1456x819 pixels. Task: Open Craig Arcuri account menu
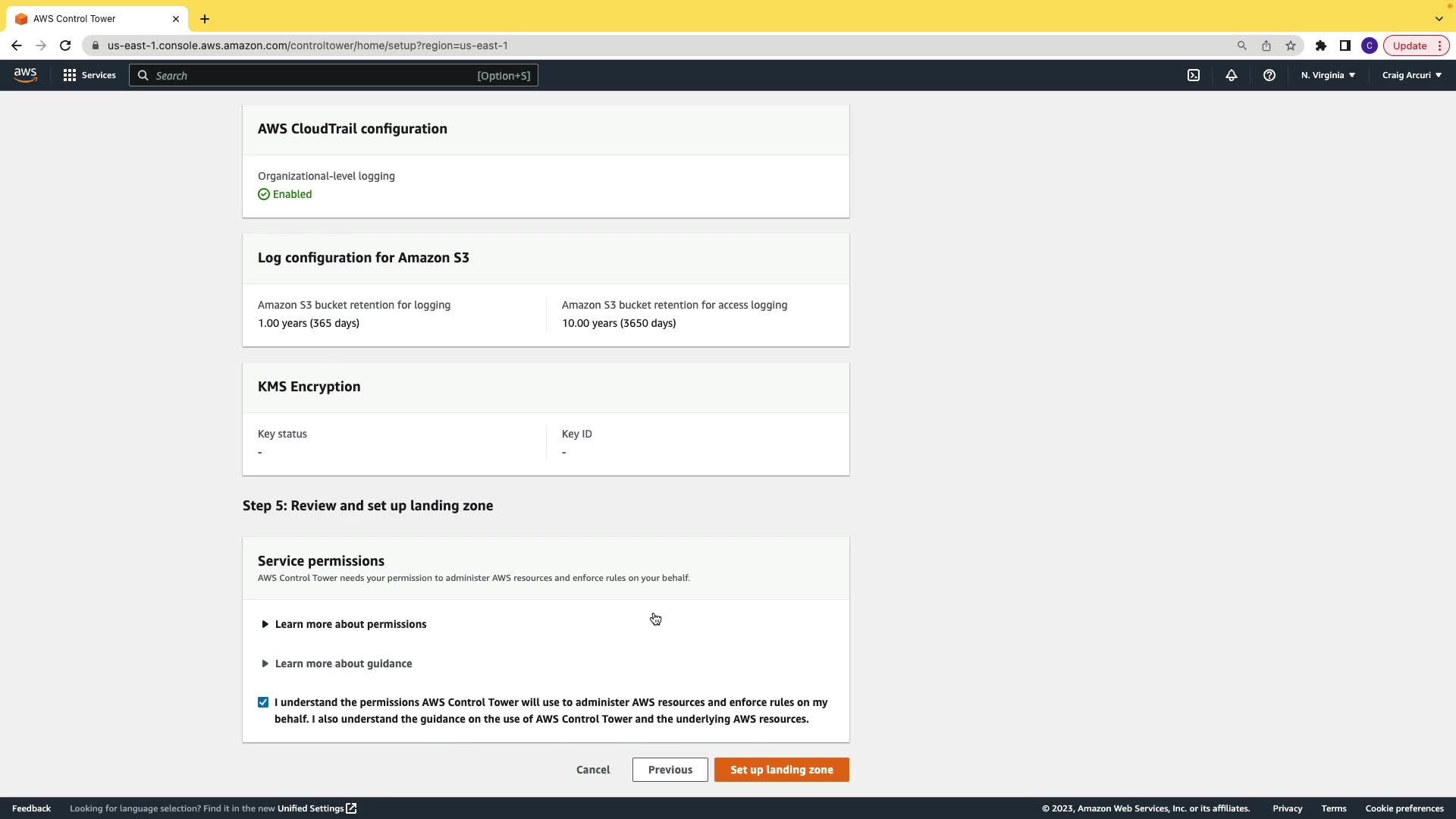[1411, 75]
